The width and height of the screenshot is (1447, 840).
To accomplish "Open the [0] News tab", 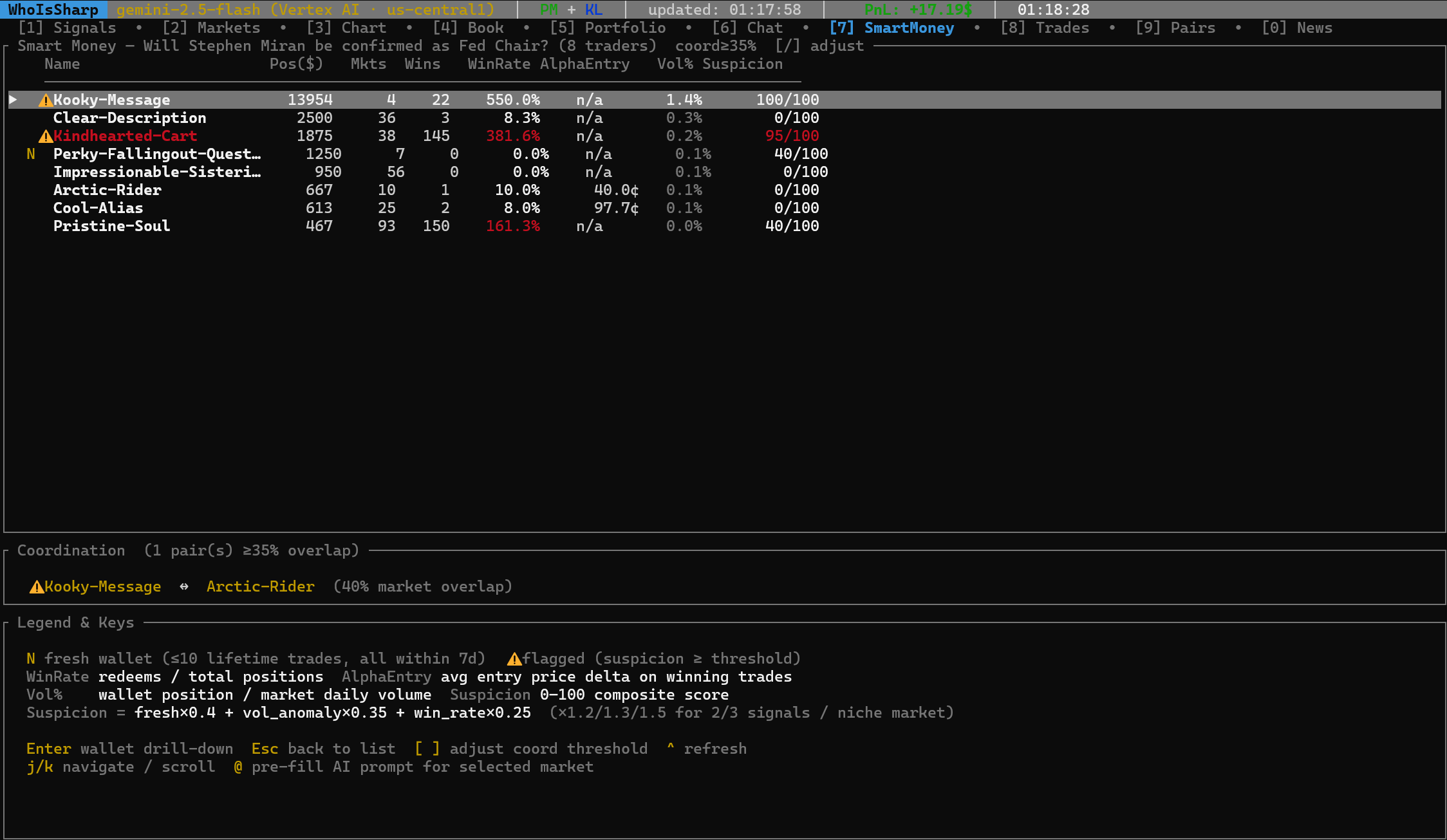I will pyautogui.click(x=1296, y=28).
